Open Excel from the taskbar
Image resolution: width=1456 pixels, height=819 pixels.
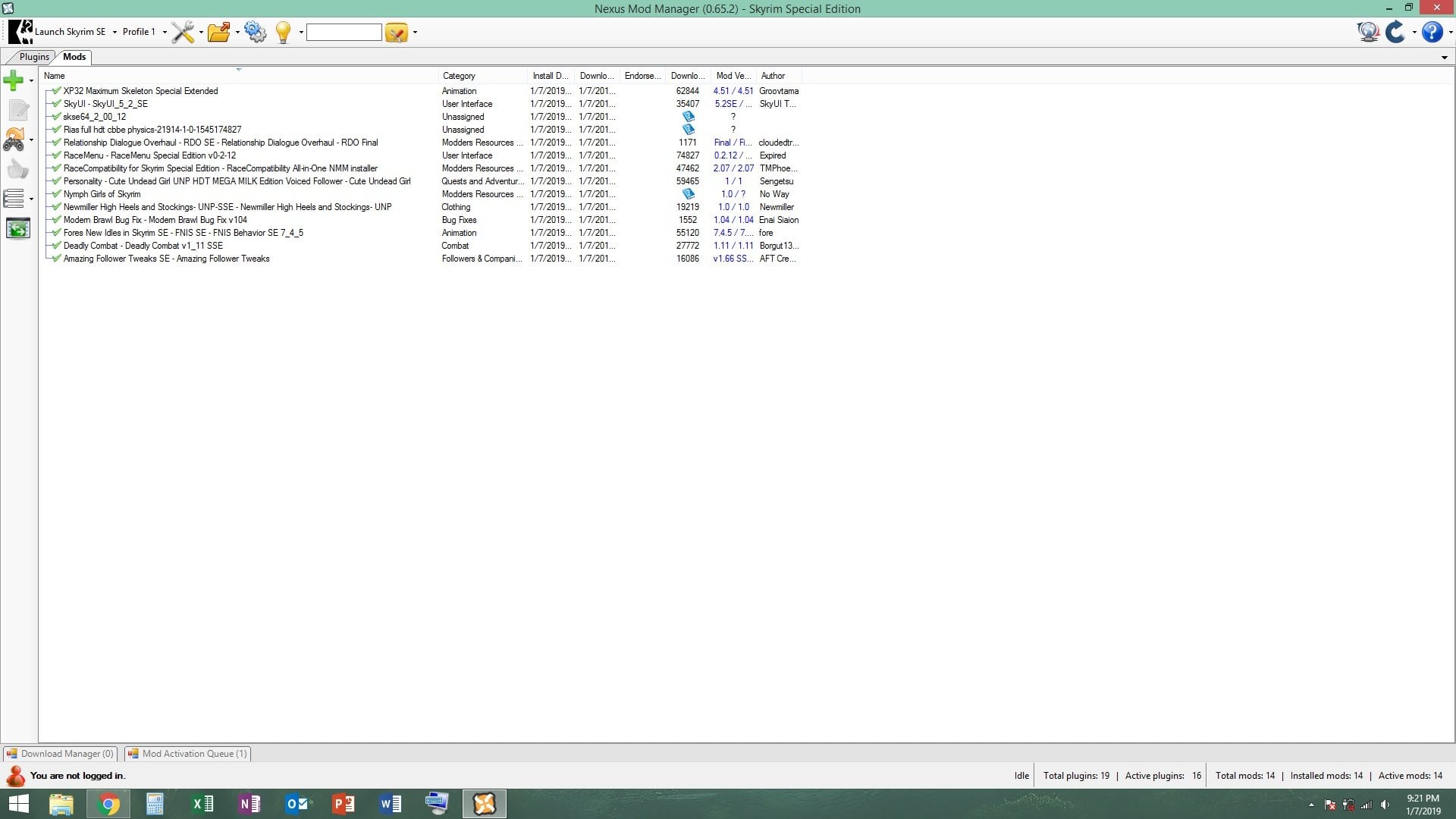click(202, 804)
